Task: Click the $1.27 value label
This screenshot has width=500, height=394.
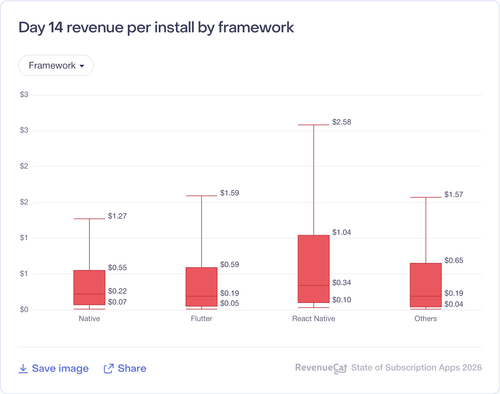Action: (117, 216)
